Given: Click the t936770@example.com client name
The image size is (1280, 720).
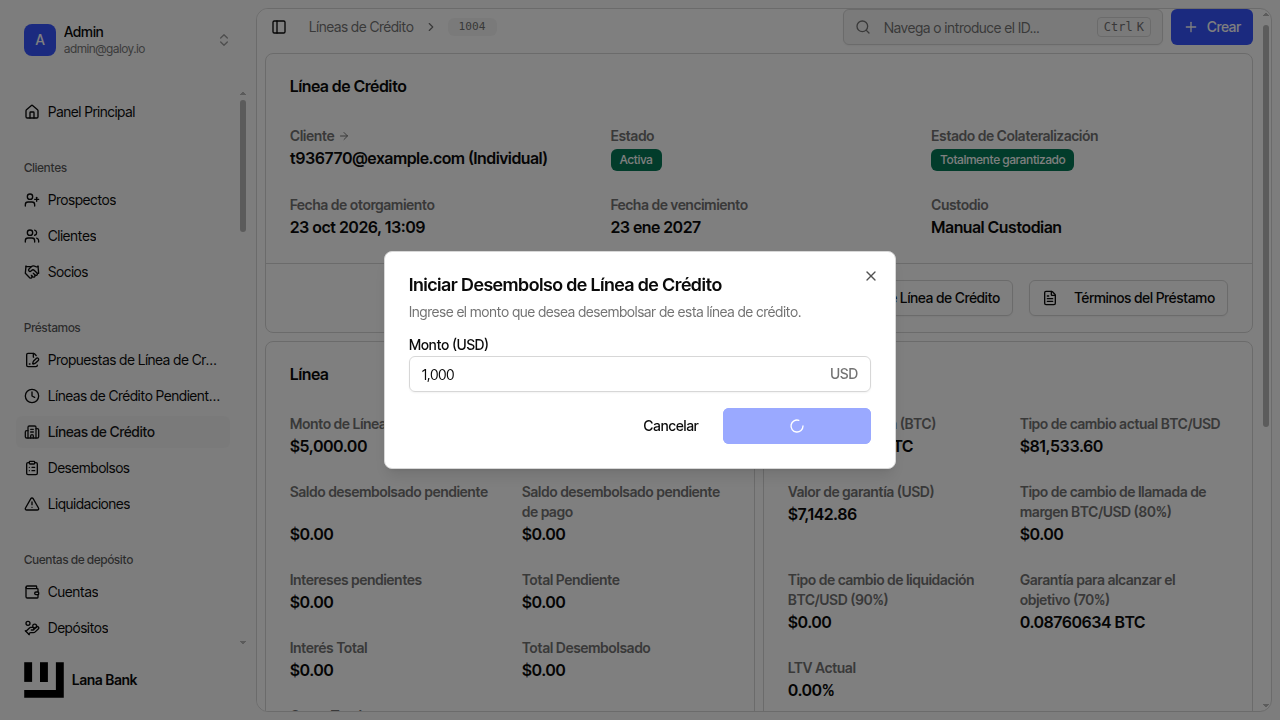Looking at the screenshot, I should tap(419, 158).
